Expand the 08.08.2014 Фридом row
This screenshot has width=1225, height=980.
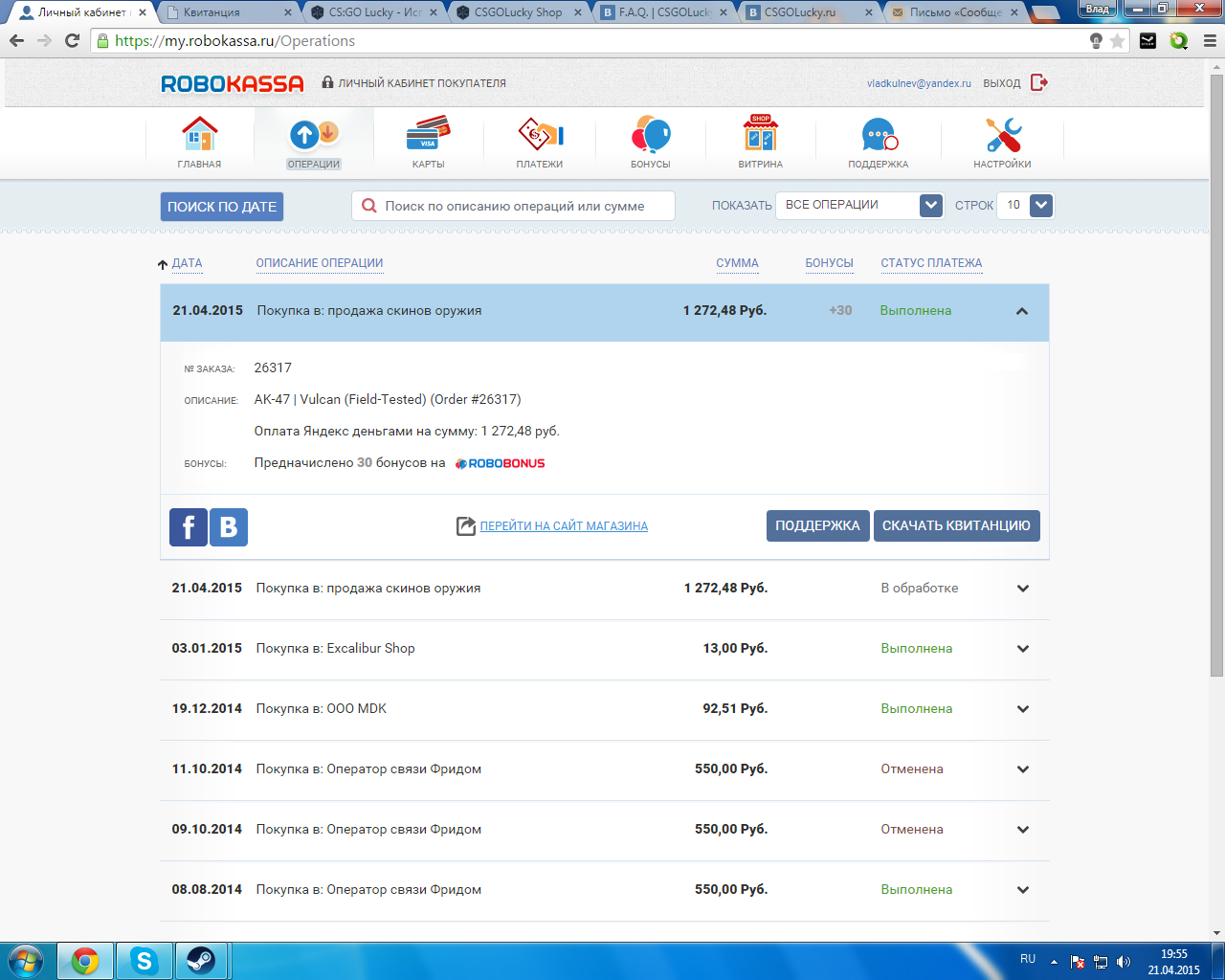[x=1023, y=890]
